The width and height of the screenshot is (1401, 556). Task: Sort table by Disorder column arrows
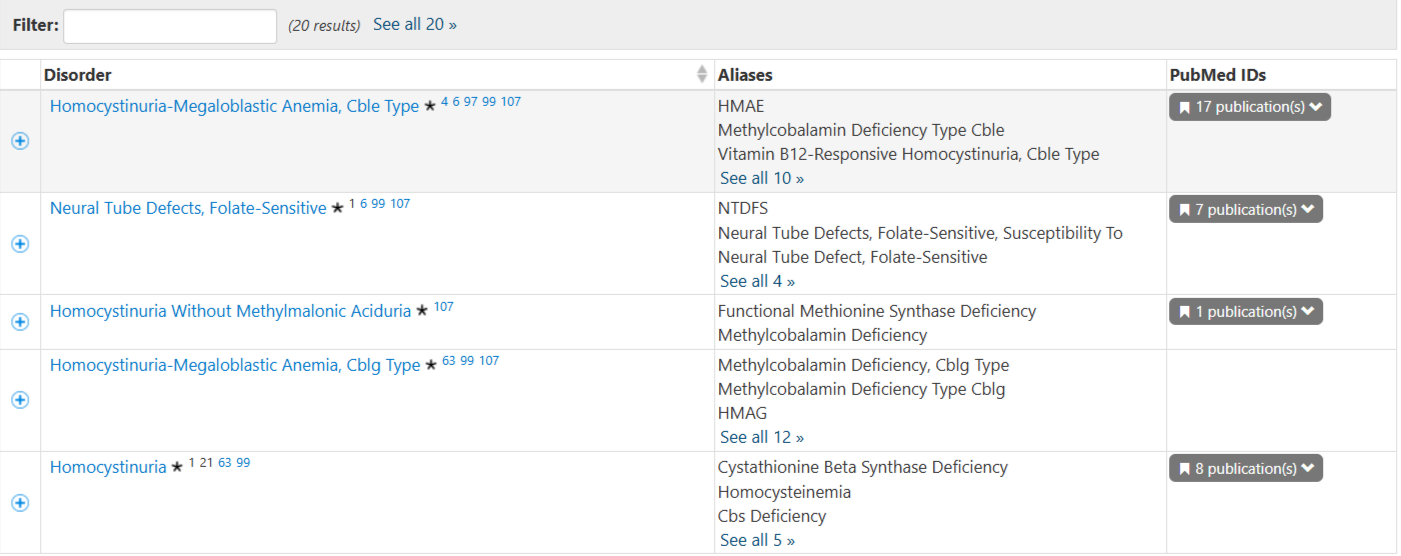tap(702, 75)
